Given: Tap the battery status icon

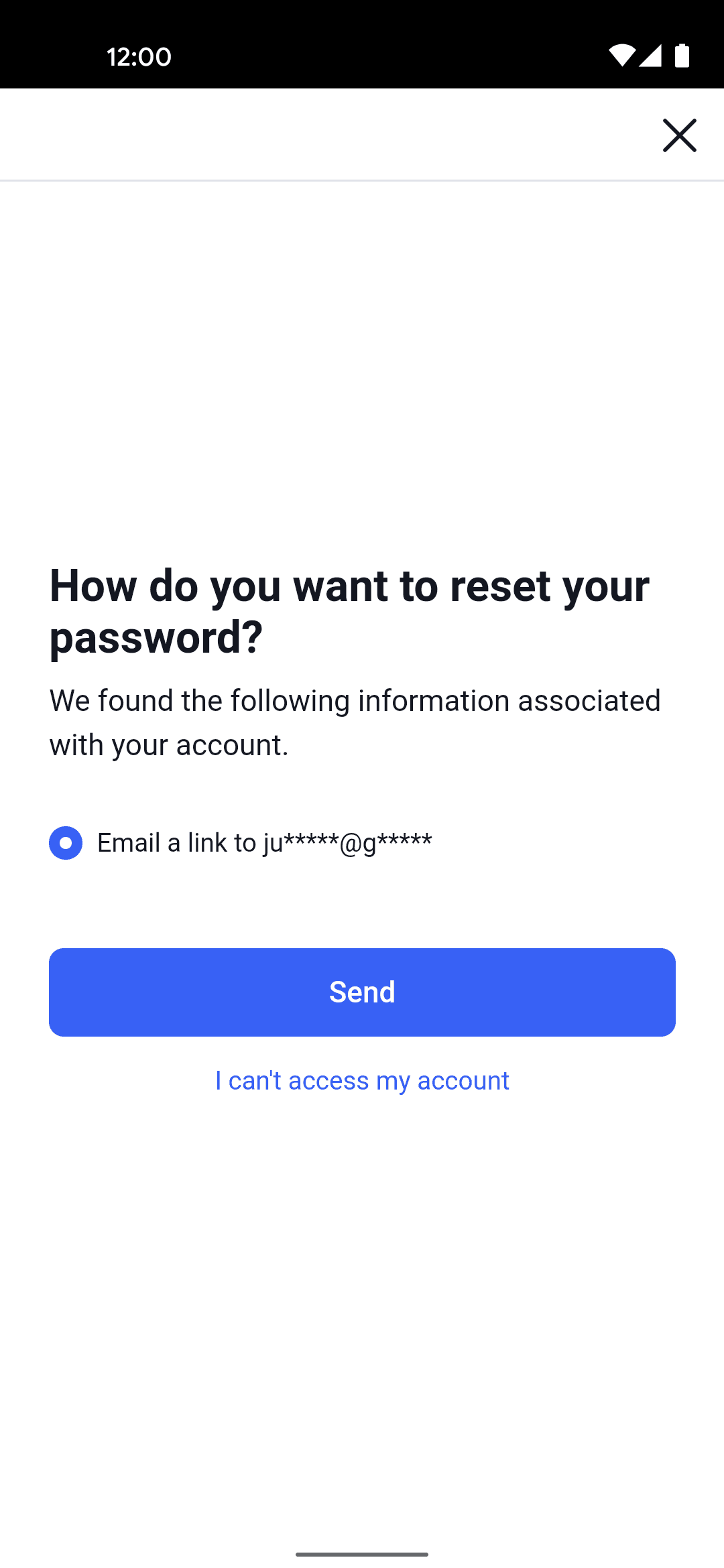Looking at the screenshot, I should pyautogui.click(x=682, y=56).
